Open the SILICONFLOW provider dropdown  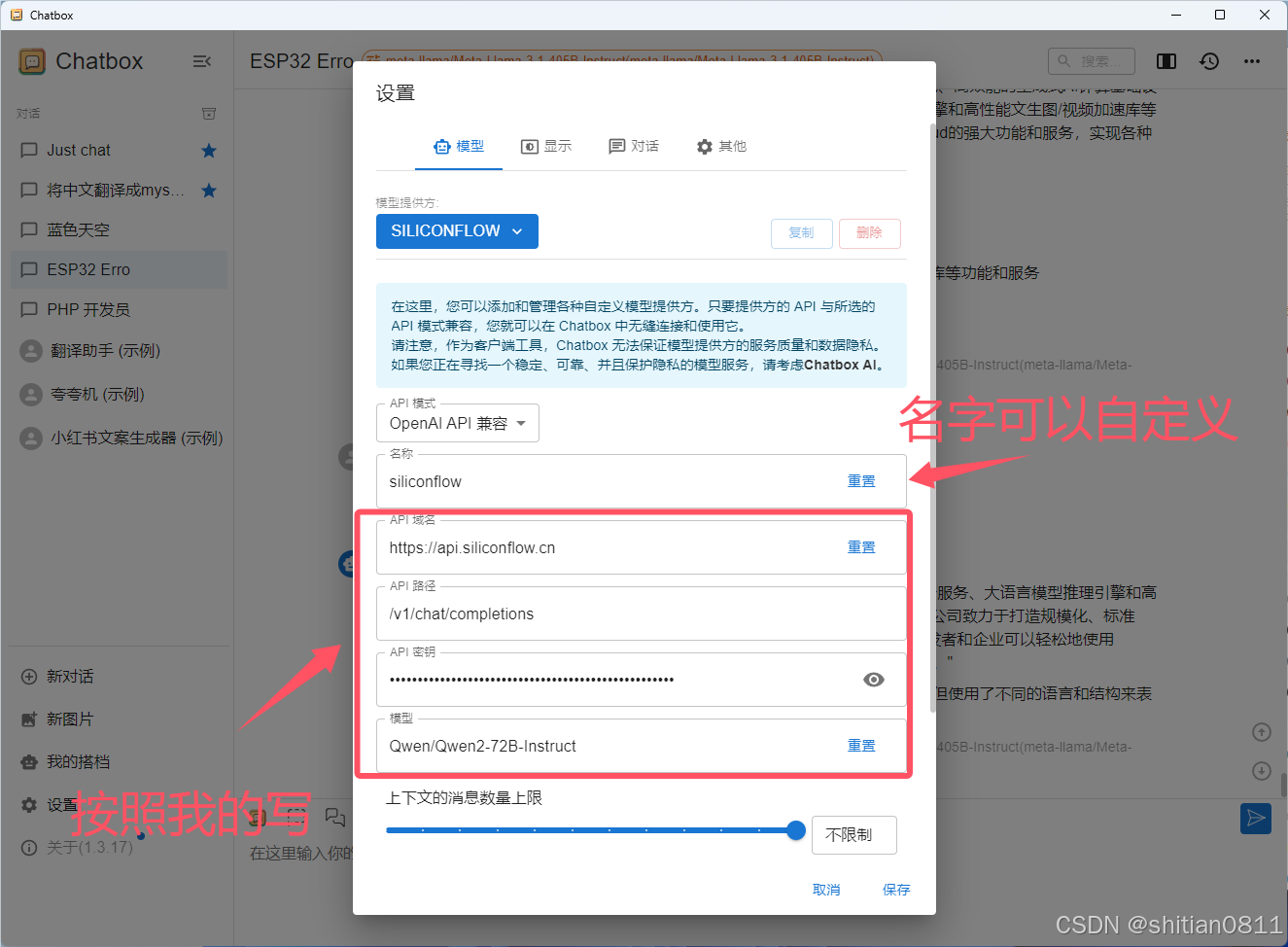coord(457,231)
